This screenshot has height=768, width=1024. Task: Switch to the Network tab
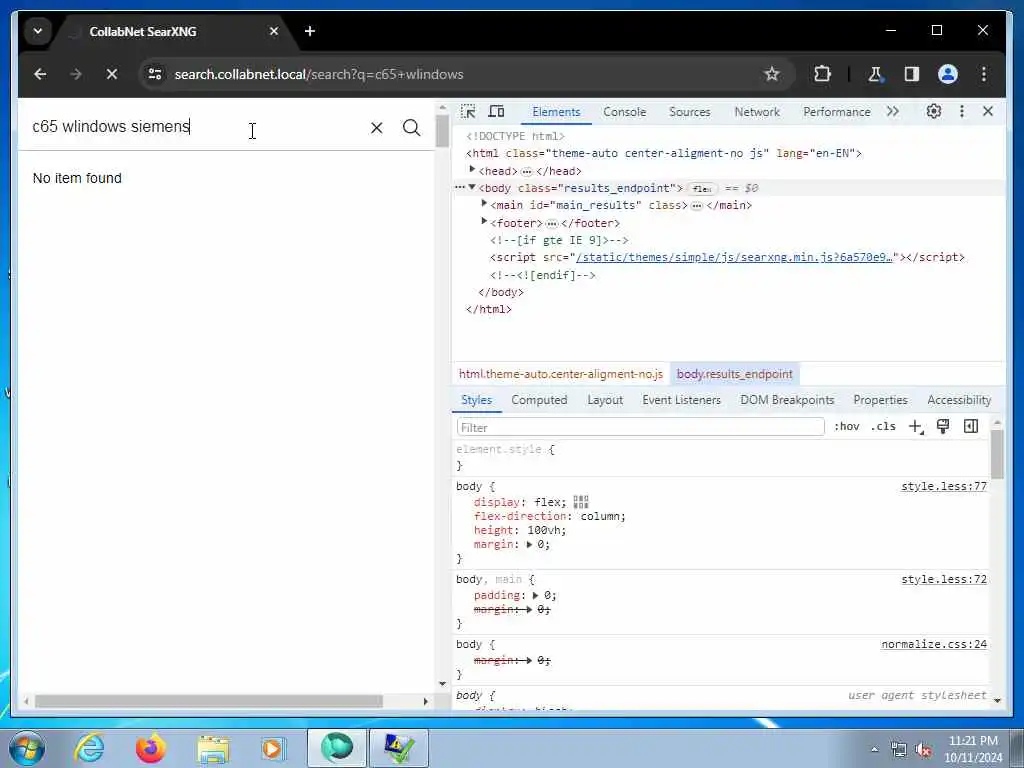pos(757,112)
